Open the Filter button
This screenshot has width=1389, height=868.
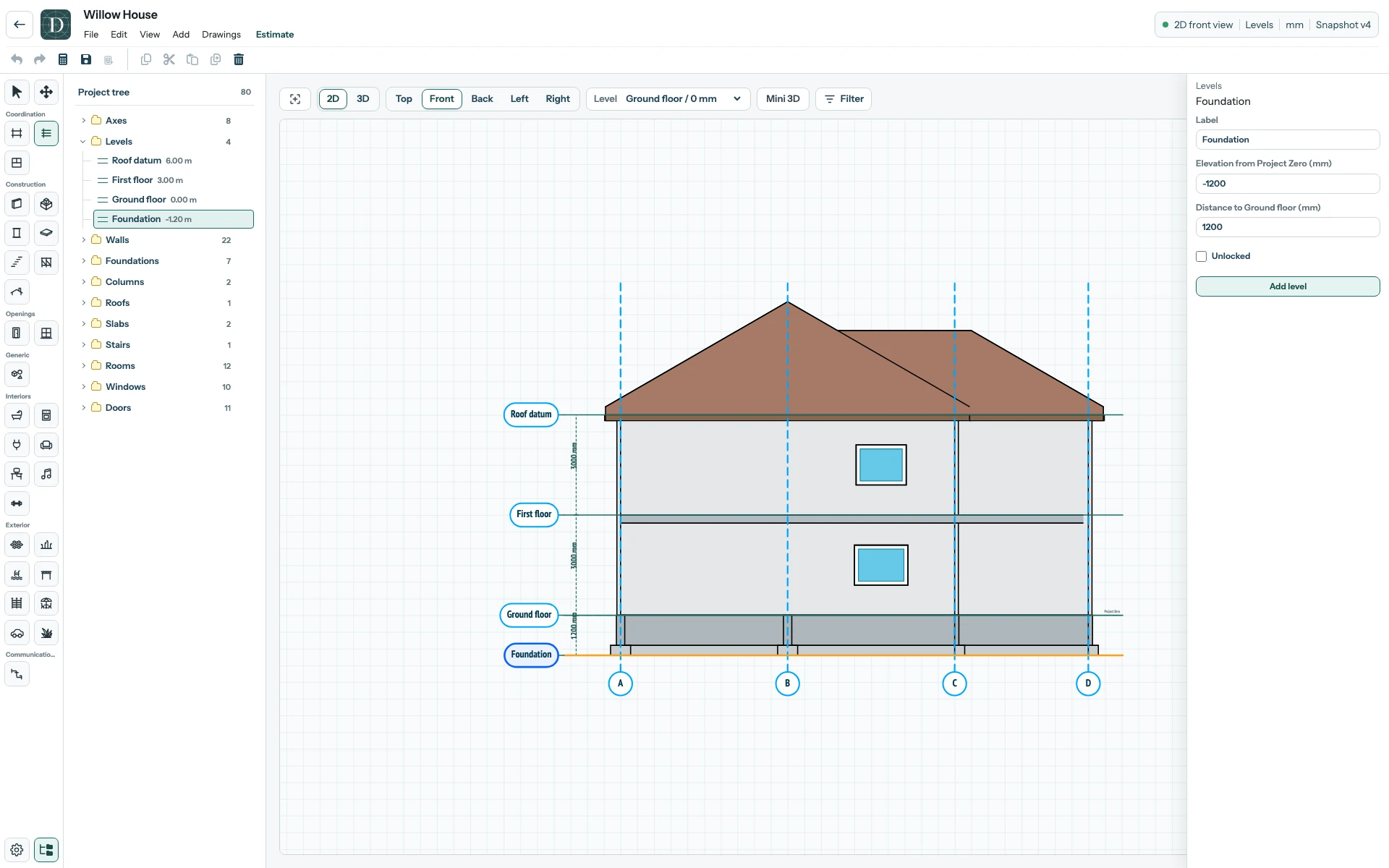click(x=844, y=99)
